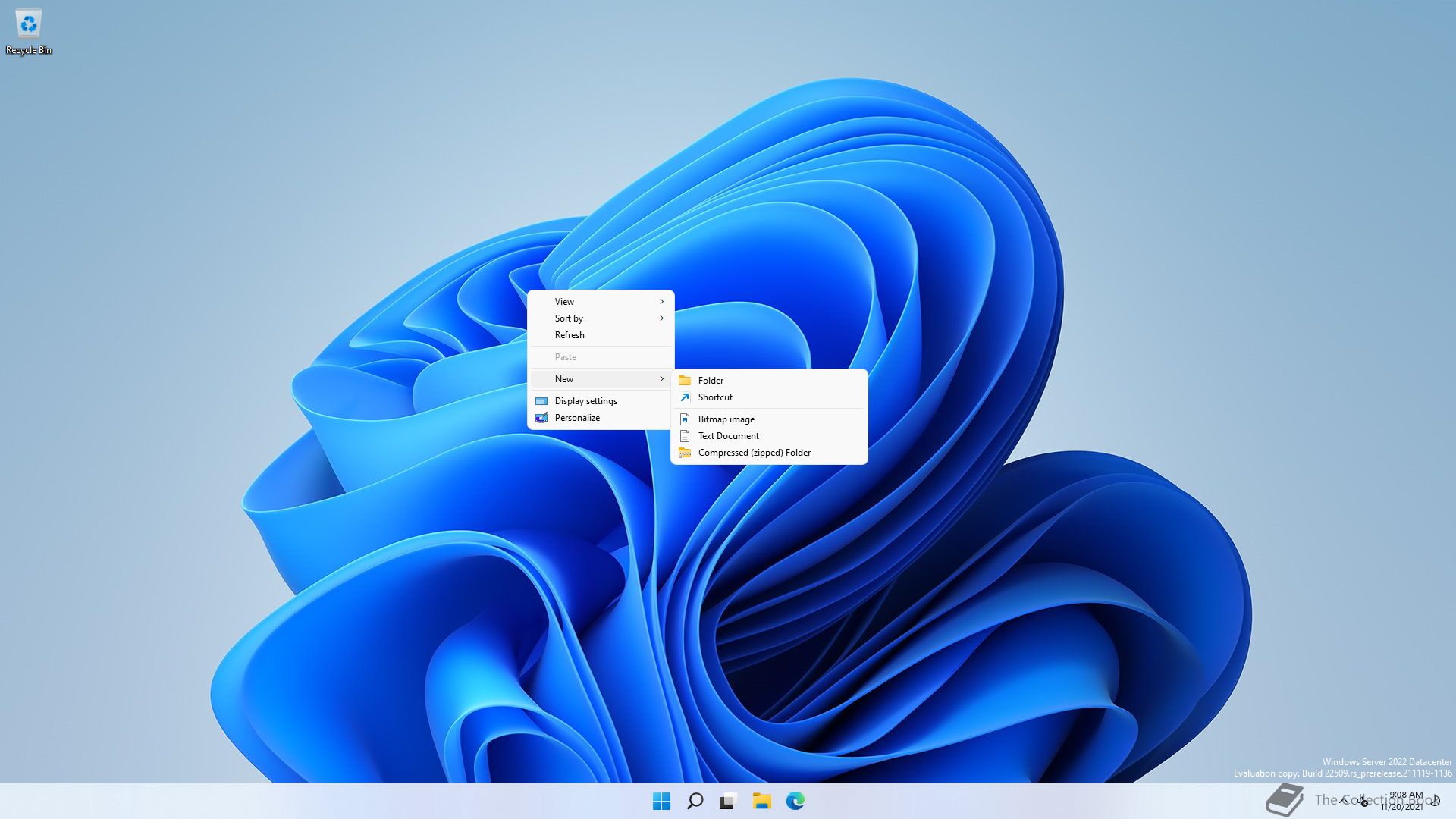
Task: Show hidden system tray icons chevron
Action: tap(1344, 801)
